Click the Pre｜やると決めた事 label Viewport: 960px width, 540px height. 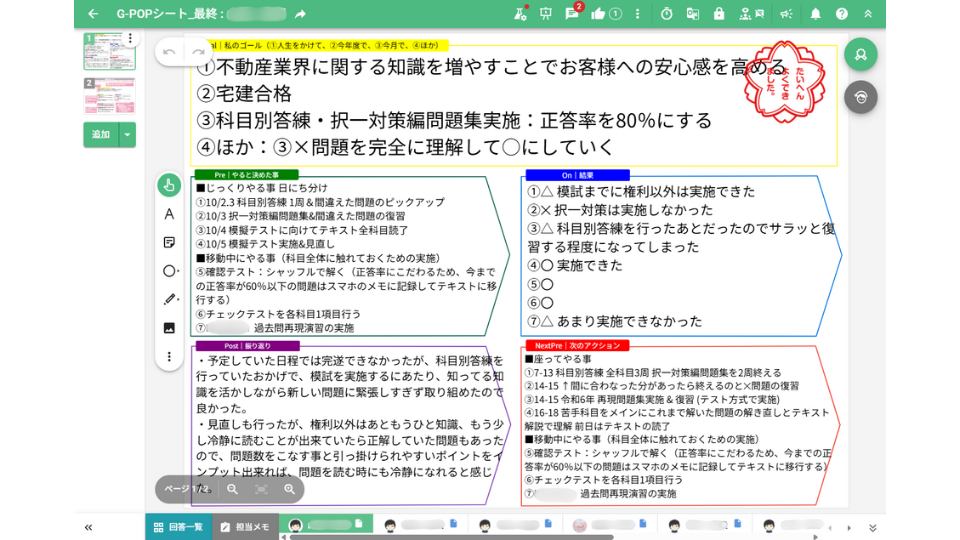247,175
